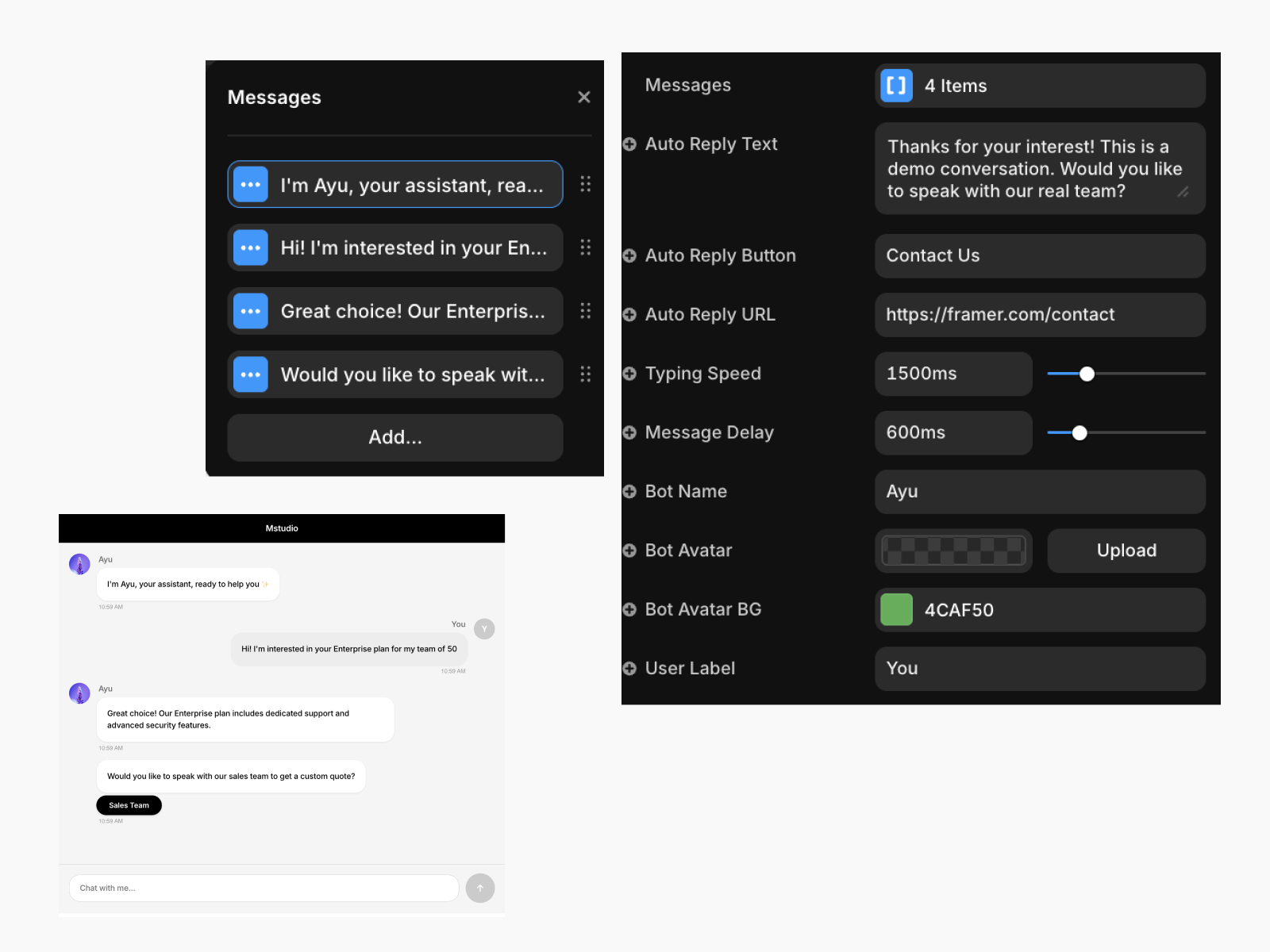Close the Messages popup panel
Image resolution: width=1270 pixels, height=952 pixels.
(x=583, y=97)
